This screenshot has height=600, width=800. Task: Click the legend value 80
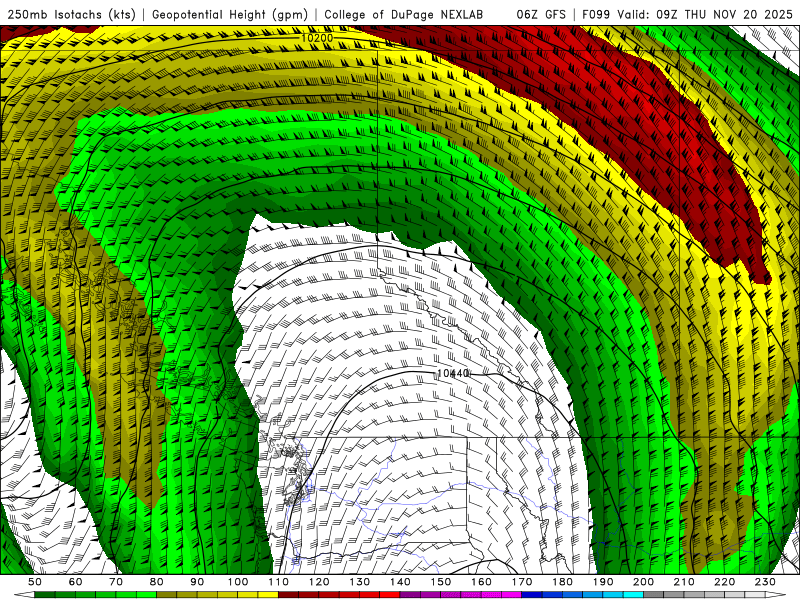(157, 582)
